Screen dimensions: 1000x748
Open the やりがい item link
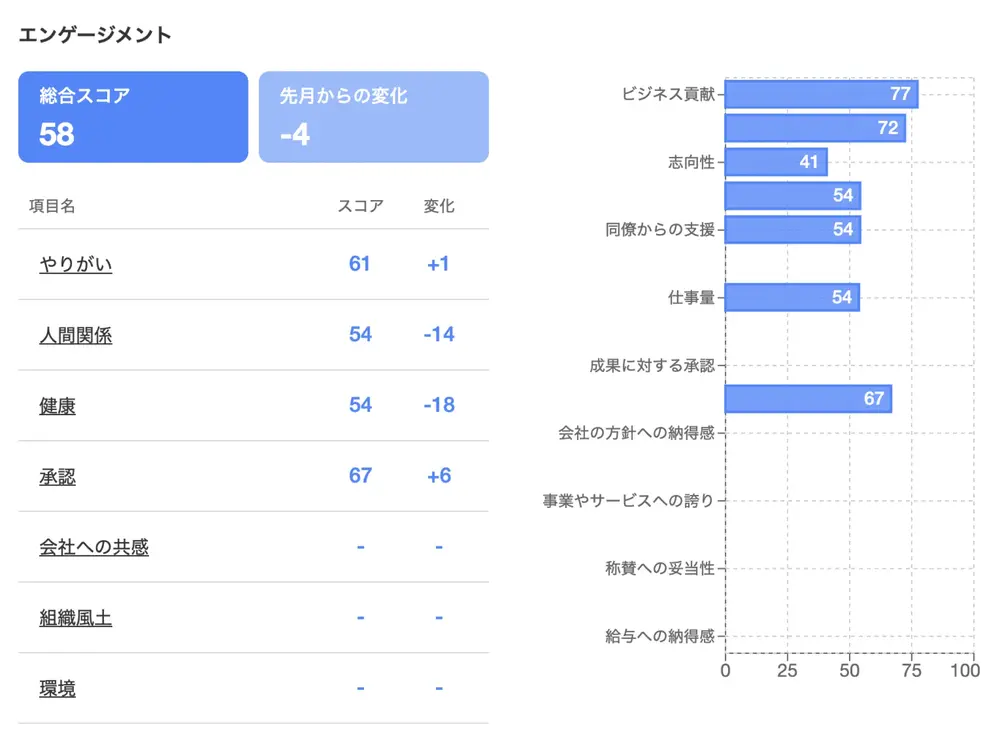pyautogui.click(x=76, y=265)
